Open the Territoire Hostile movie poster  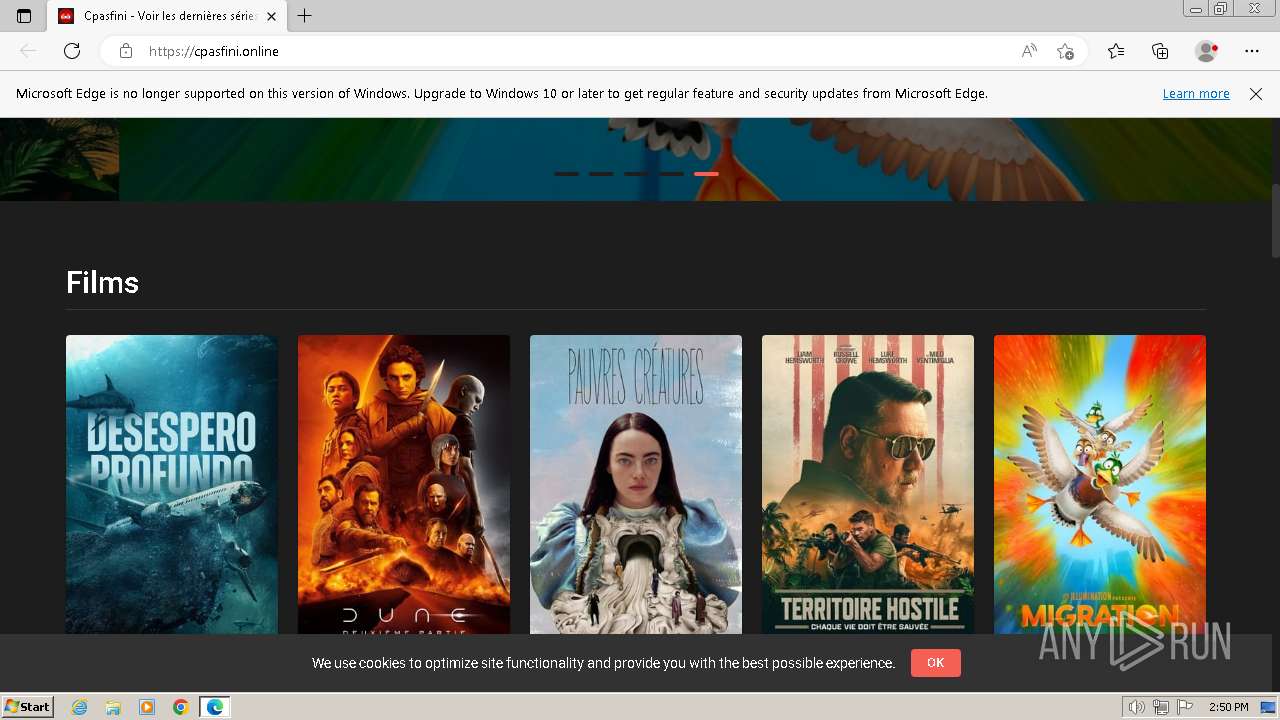868,484
